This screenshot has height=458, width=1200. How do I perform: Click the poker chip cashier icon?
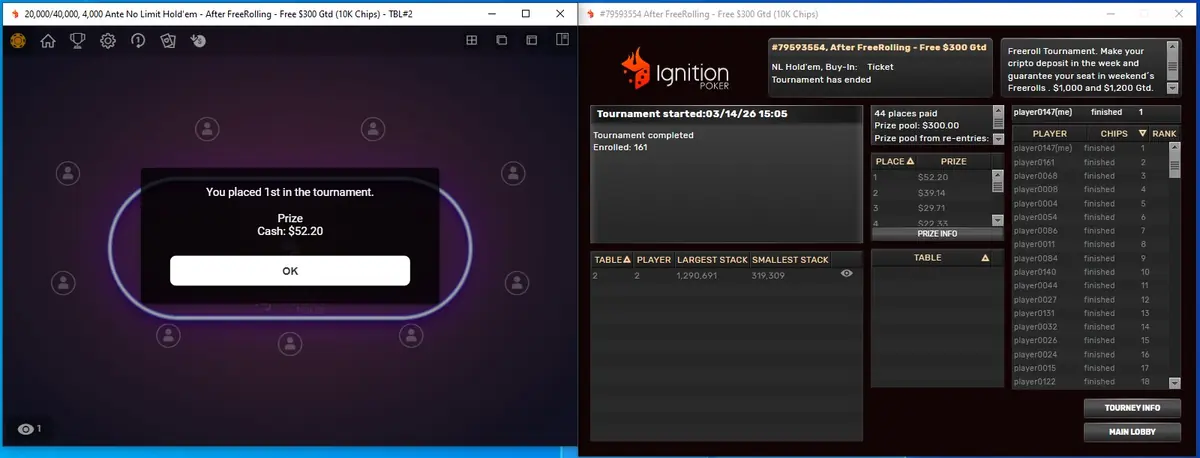click(x=17, y=41)
